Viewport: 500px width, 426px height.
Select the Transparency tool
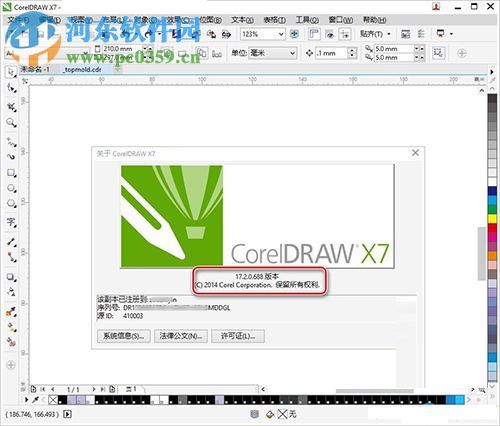(11, 292)
